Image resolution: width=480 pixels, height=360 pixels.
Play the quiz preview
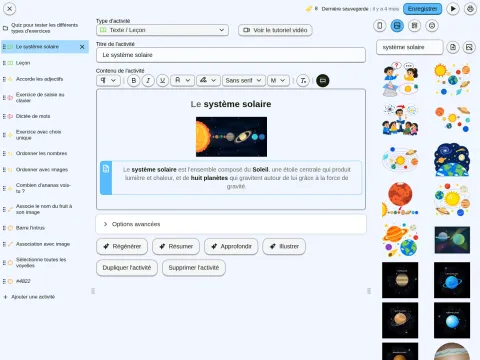click(453, 9)
